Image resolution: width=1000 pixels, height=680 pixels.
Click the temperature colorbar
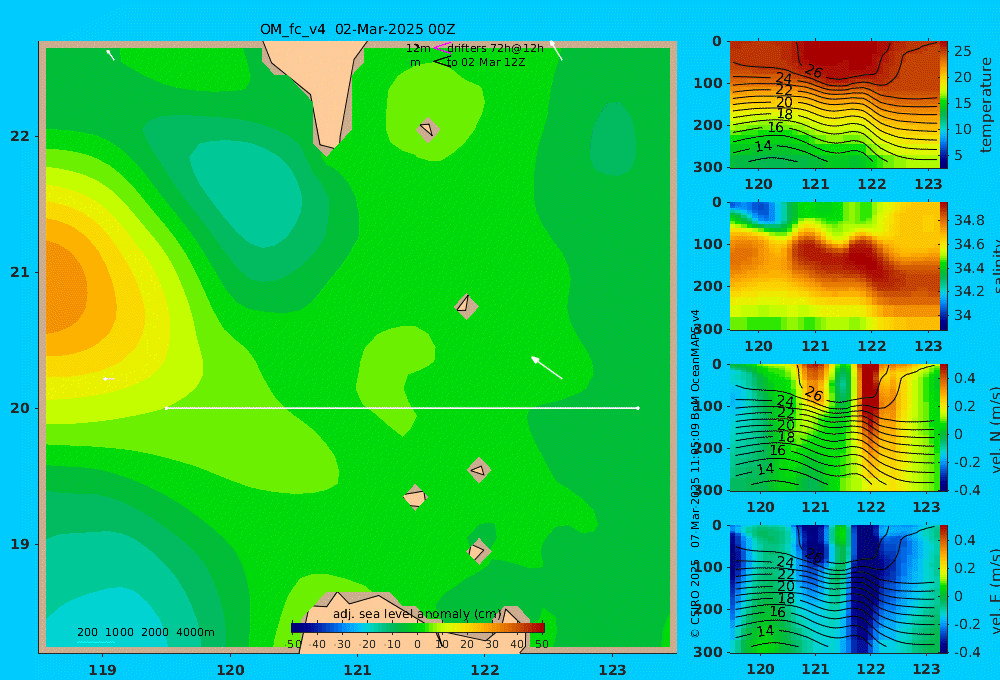click(x=944, y=104)
